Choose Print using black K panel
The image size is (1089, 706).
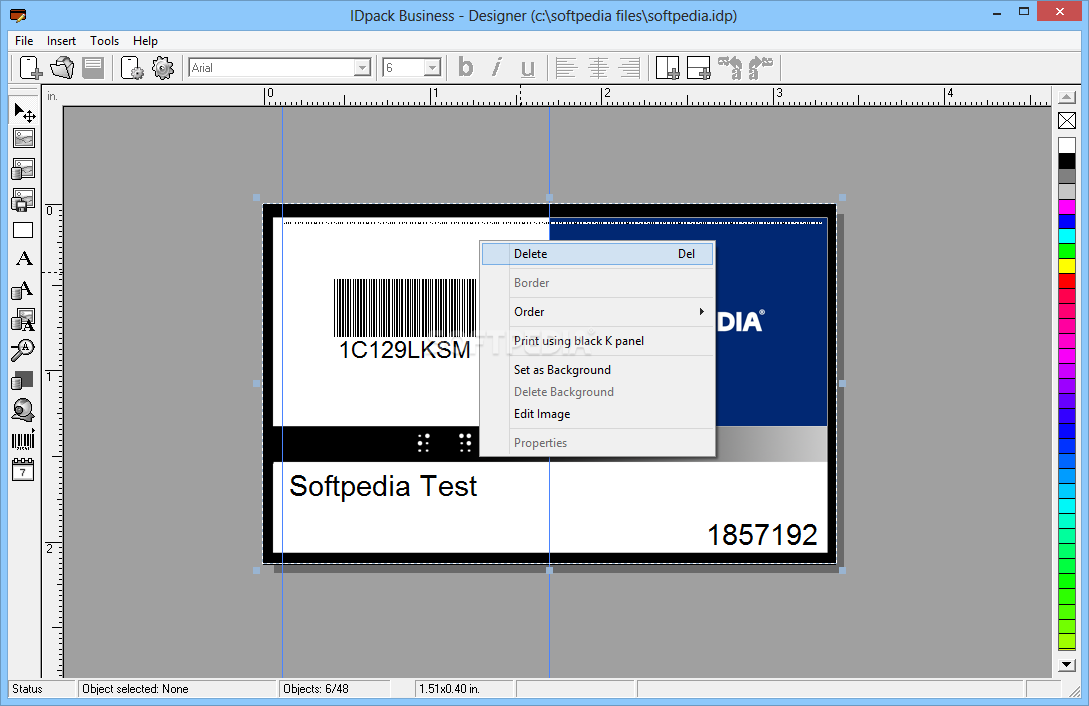click(x=597, y=341)
